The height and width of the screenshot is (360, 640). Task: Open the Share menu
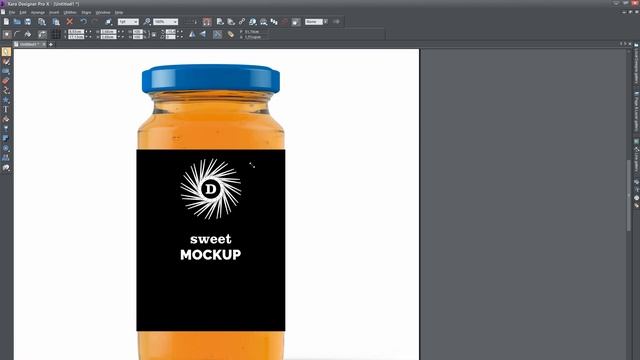[86, 13]
